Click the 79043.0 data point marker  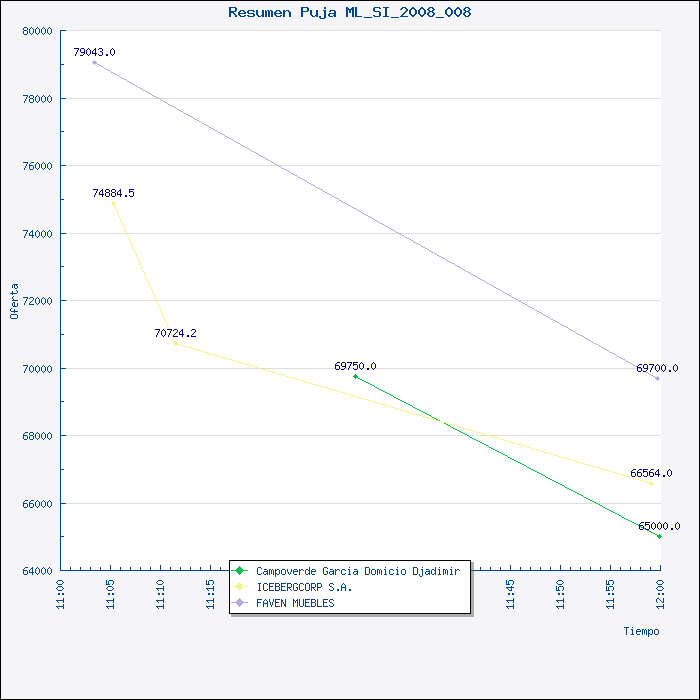pos(94,62)
